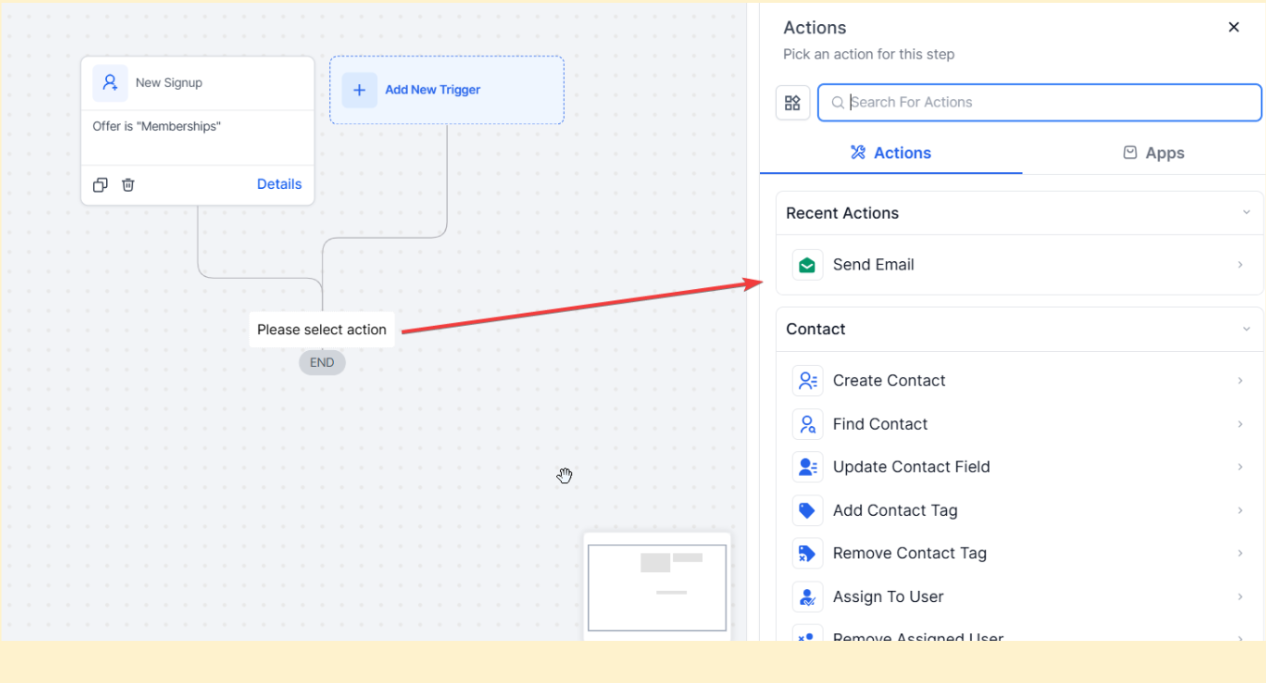Click the trash icon on New Signup trigger
Viewport: 1266px width, 683px height.
[x=128, y=185]
